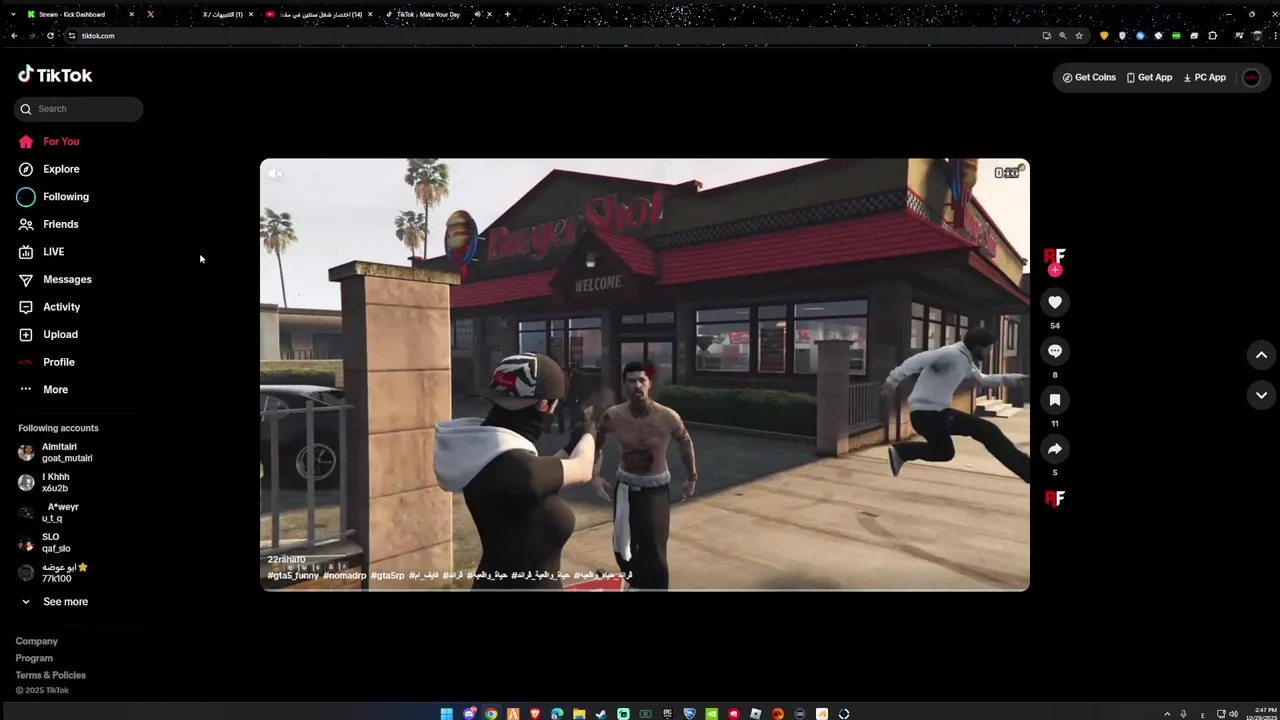
Task: Click the #gta5rp hashtag
Action: (388, 576)
